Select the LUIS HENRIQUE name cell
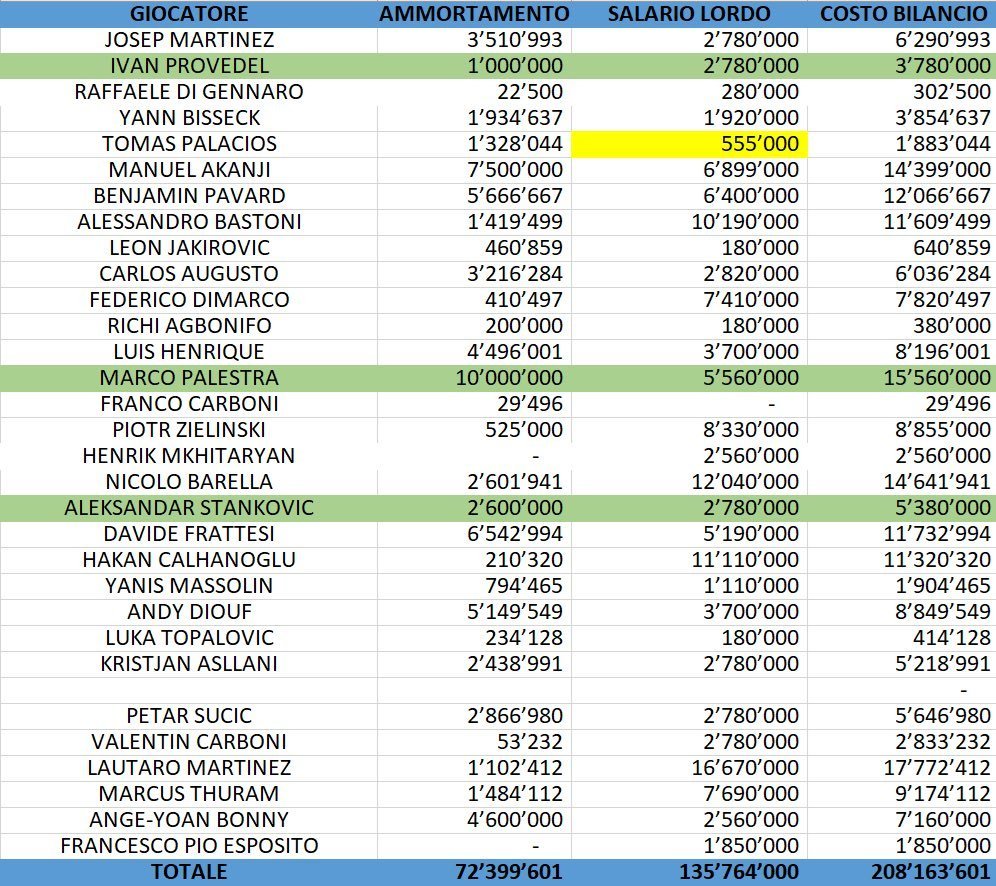Viewport: 996px width, 886px height. (189, 352)
